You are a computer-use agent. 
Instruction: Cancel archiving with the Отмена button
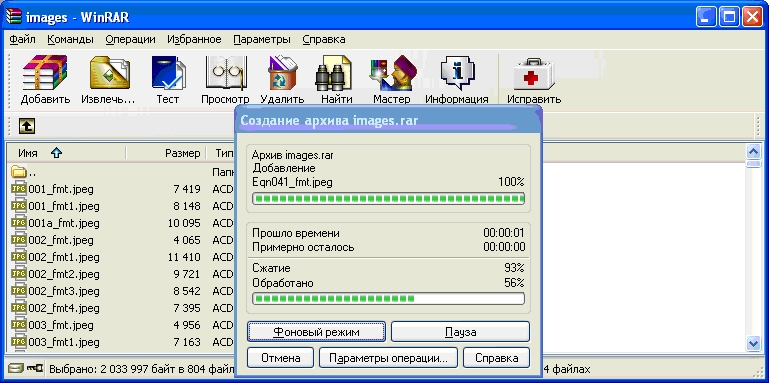click(281, 358)
